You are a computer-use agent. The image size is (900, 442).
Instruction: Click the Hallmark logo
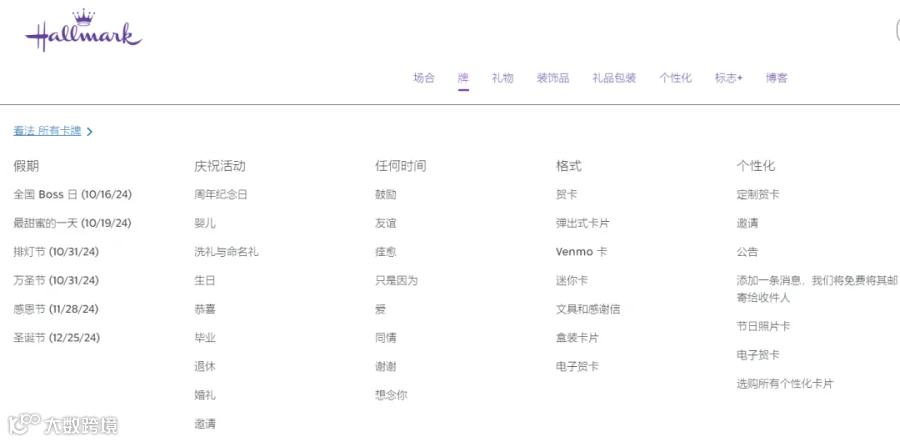click(x=84, y=31)
